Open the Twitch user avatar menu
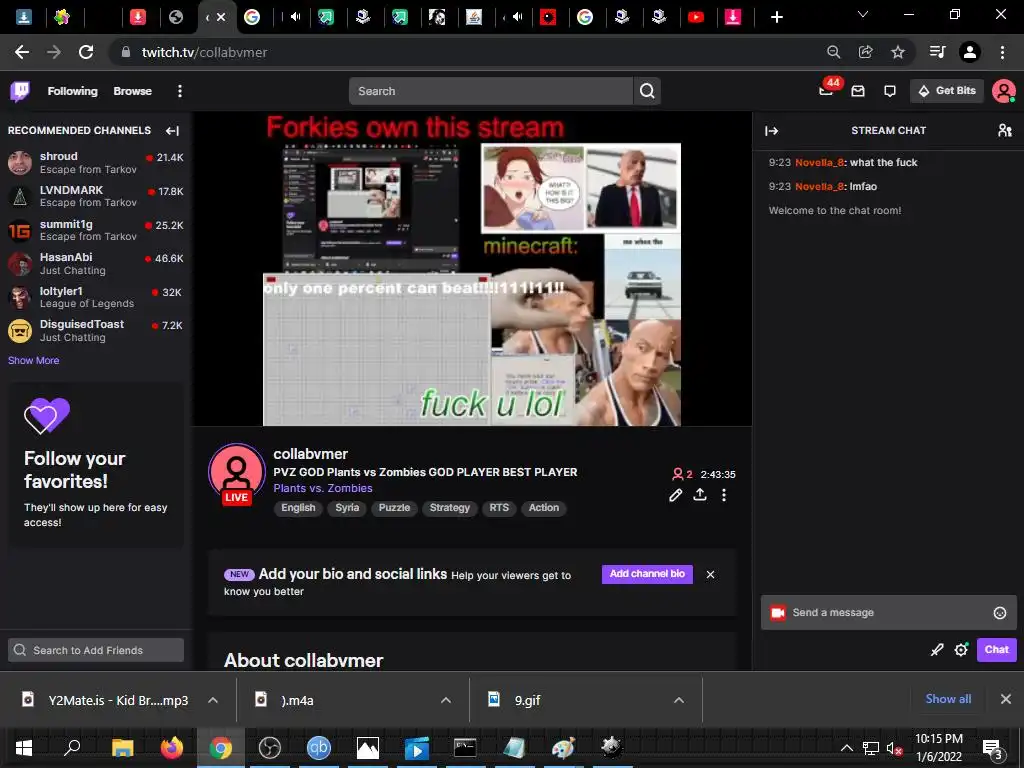This screenshot has height=768, width=1024. (x=1003, y=91)
